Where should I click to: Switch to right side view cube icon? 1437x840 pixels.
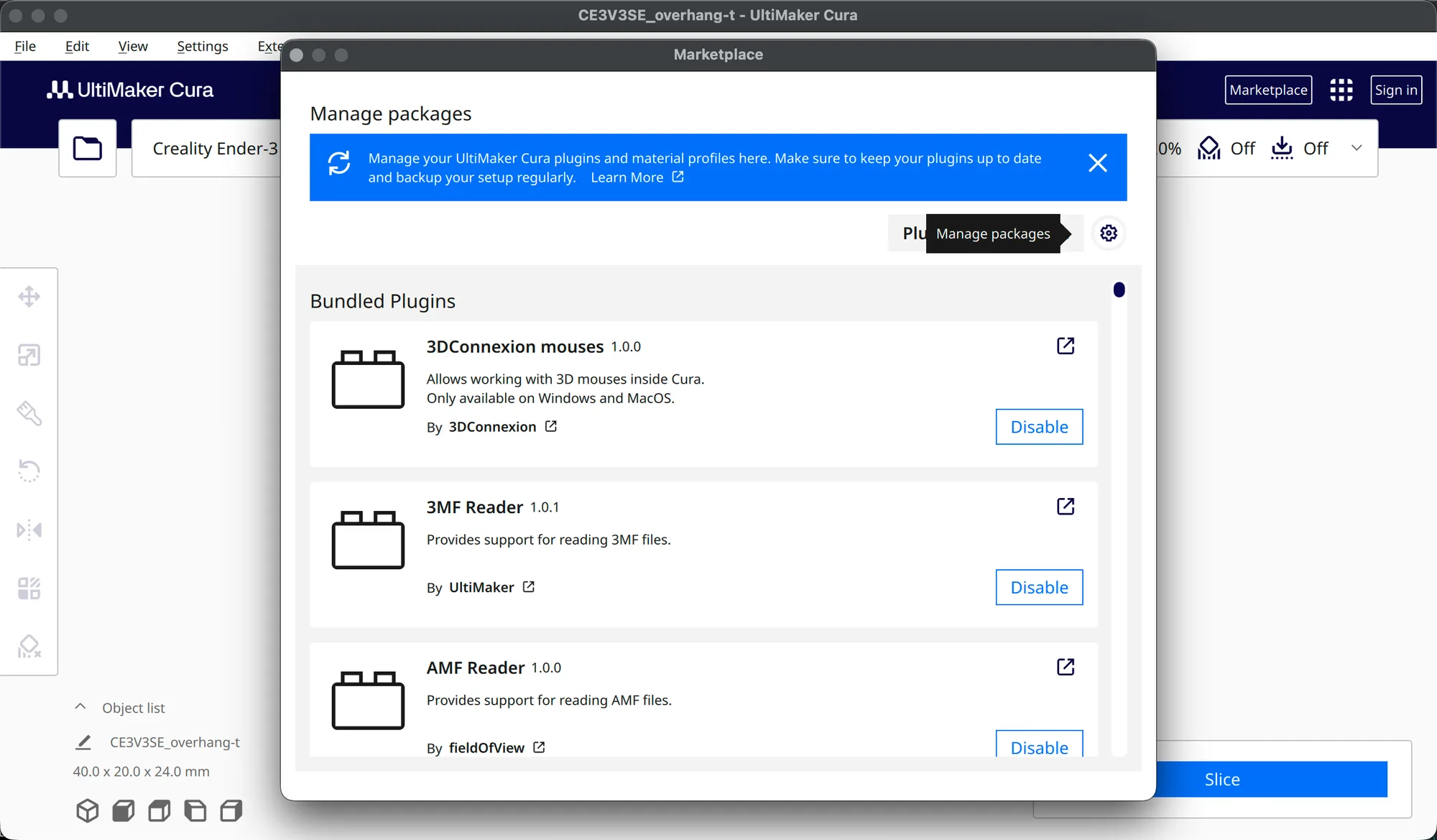(x=231, y=811)
